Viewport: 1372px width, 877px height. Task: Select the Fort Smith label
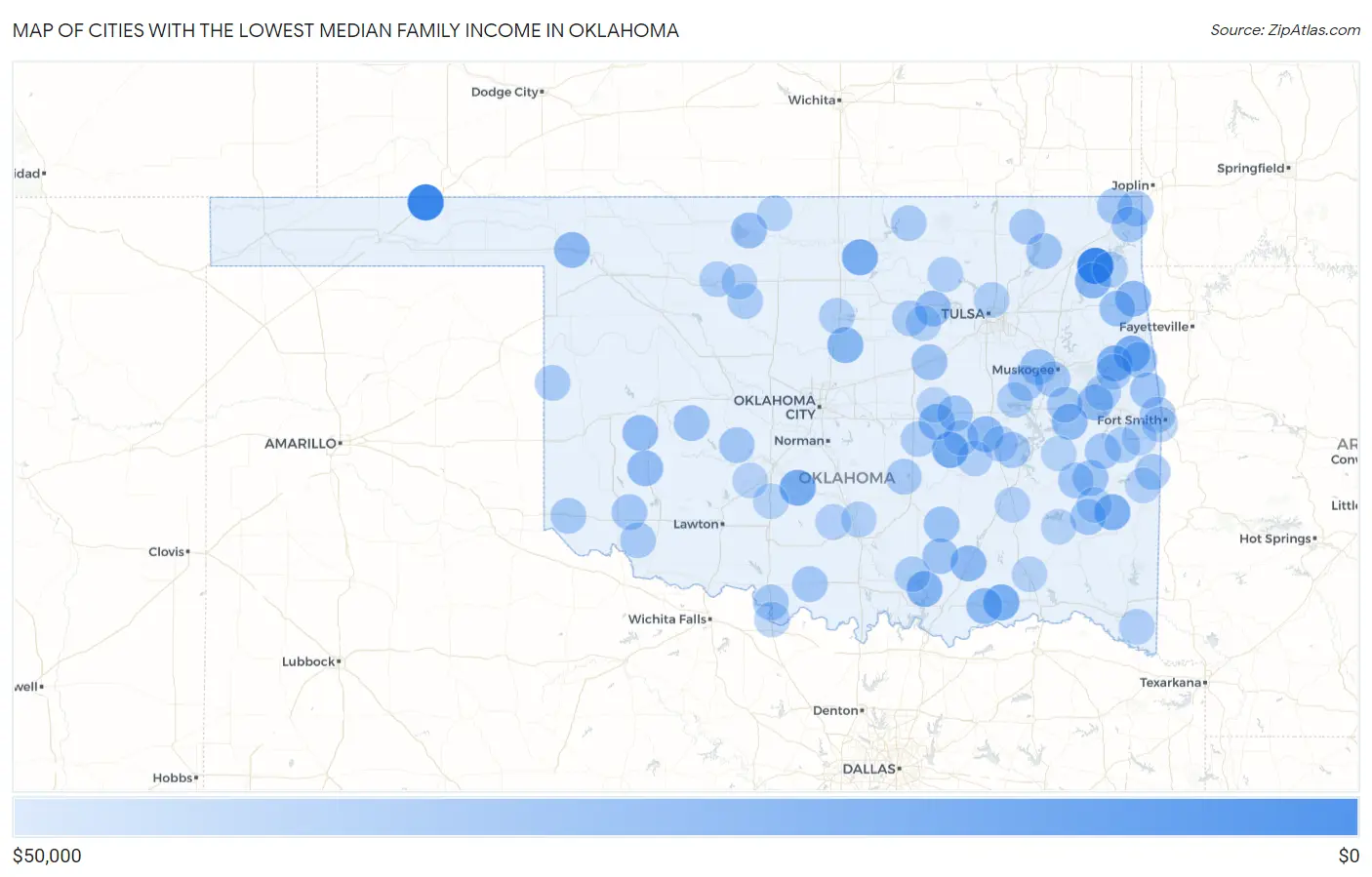click(1129, 420)
